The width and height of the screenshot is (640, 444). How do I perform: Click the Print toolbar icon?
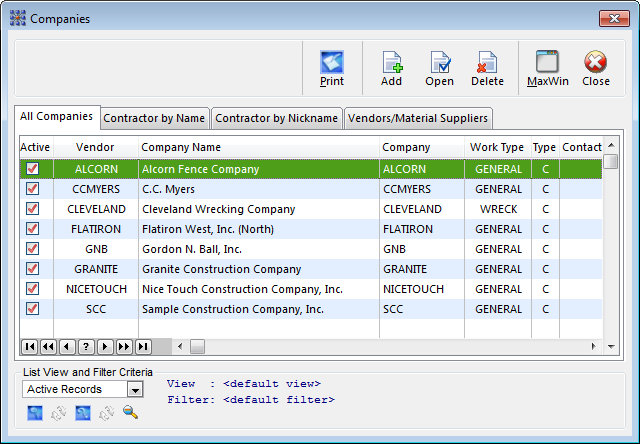pyautogui.click(x=331, y=68)
